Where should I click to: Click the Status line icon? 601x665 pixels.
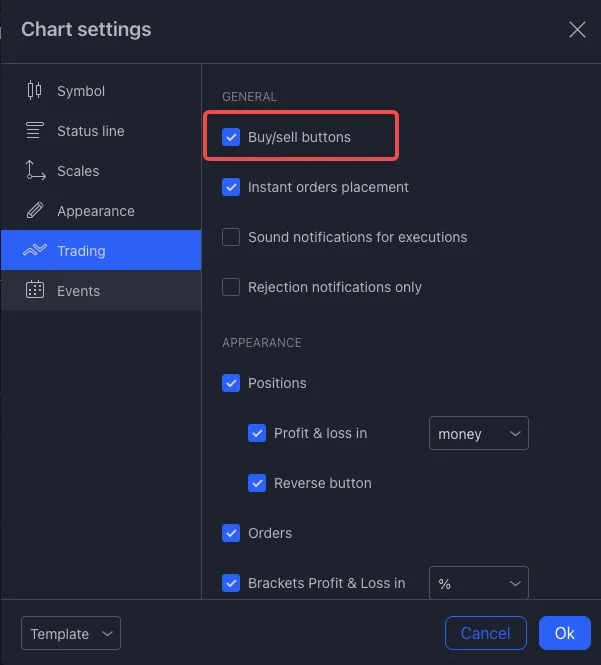click(35, 131)
